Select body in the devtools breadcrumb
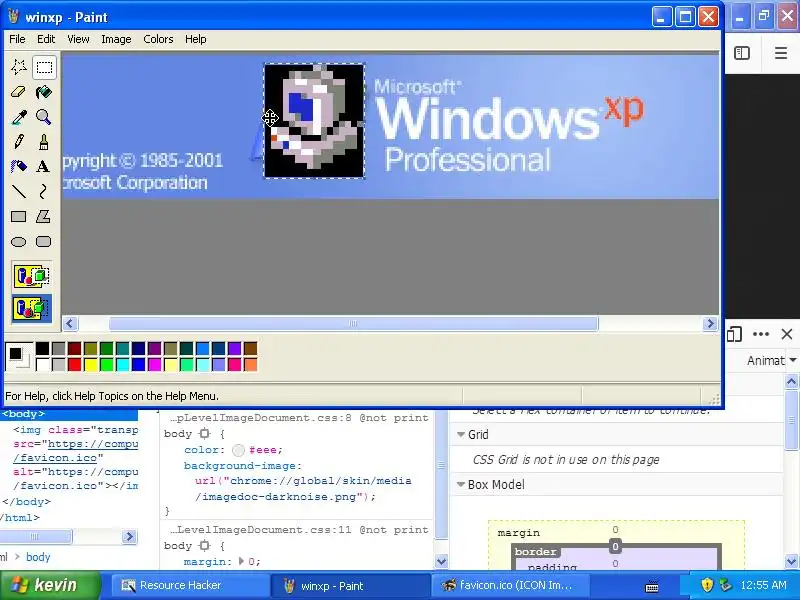 (38, 557)
